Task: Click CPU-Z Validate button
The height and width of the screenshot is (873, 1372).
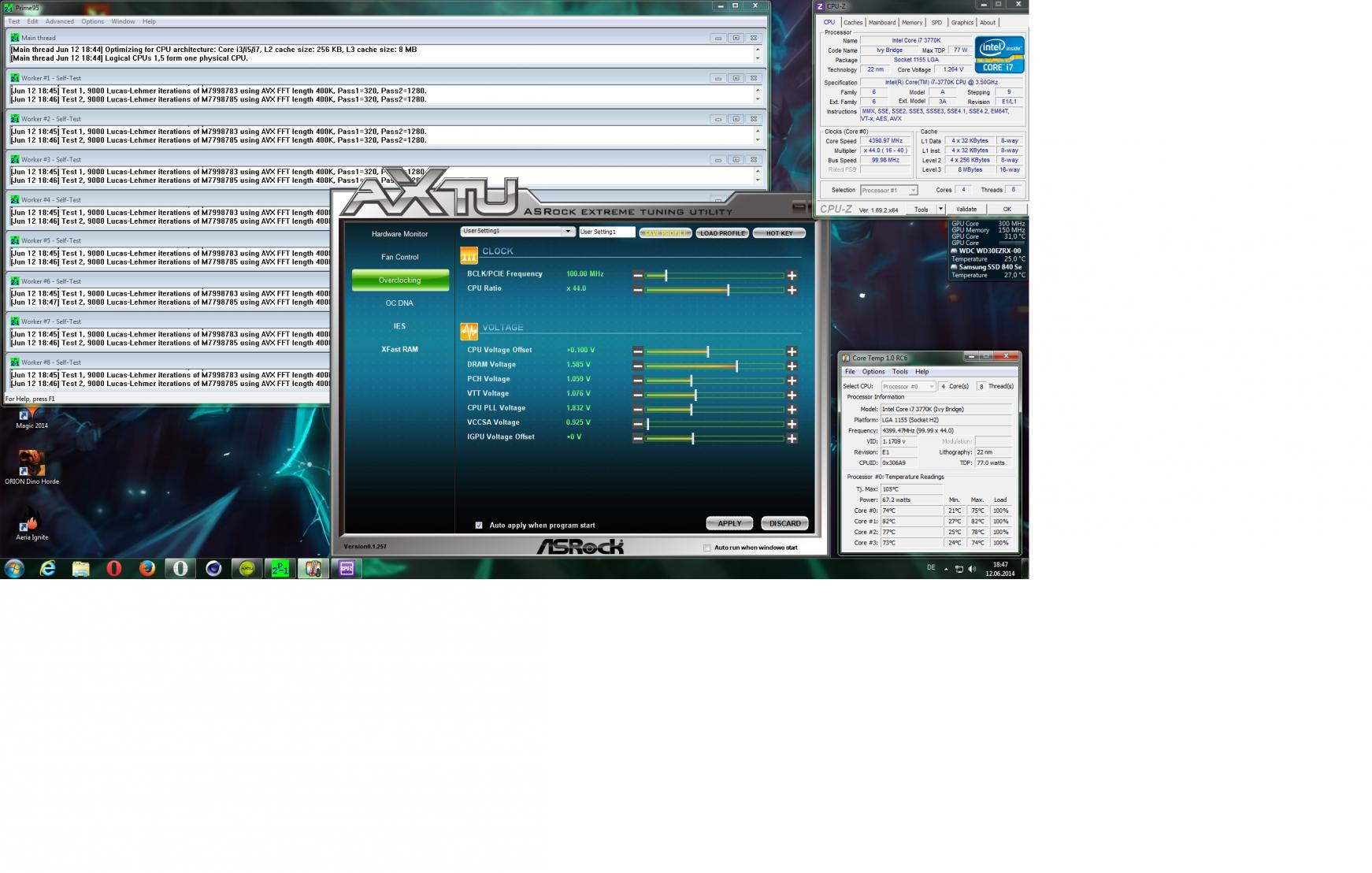Action: (966, 210)
